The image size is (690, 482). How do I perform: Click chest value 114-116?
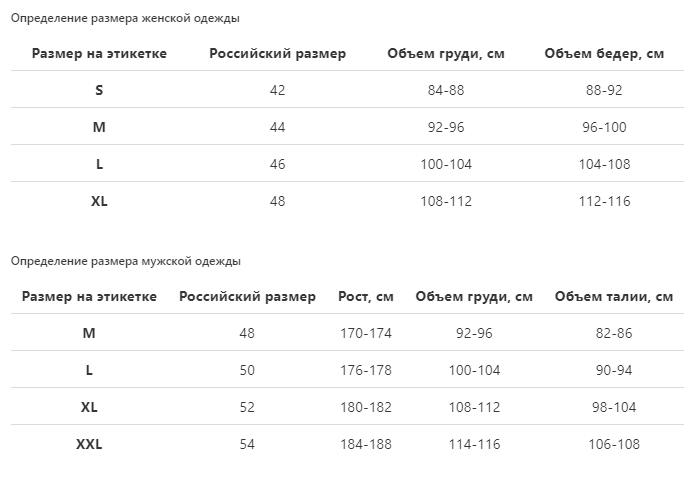[474, 444]
